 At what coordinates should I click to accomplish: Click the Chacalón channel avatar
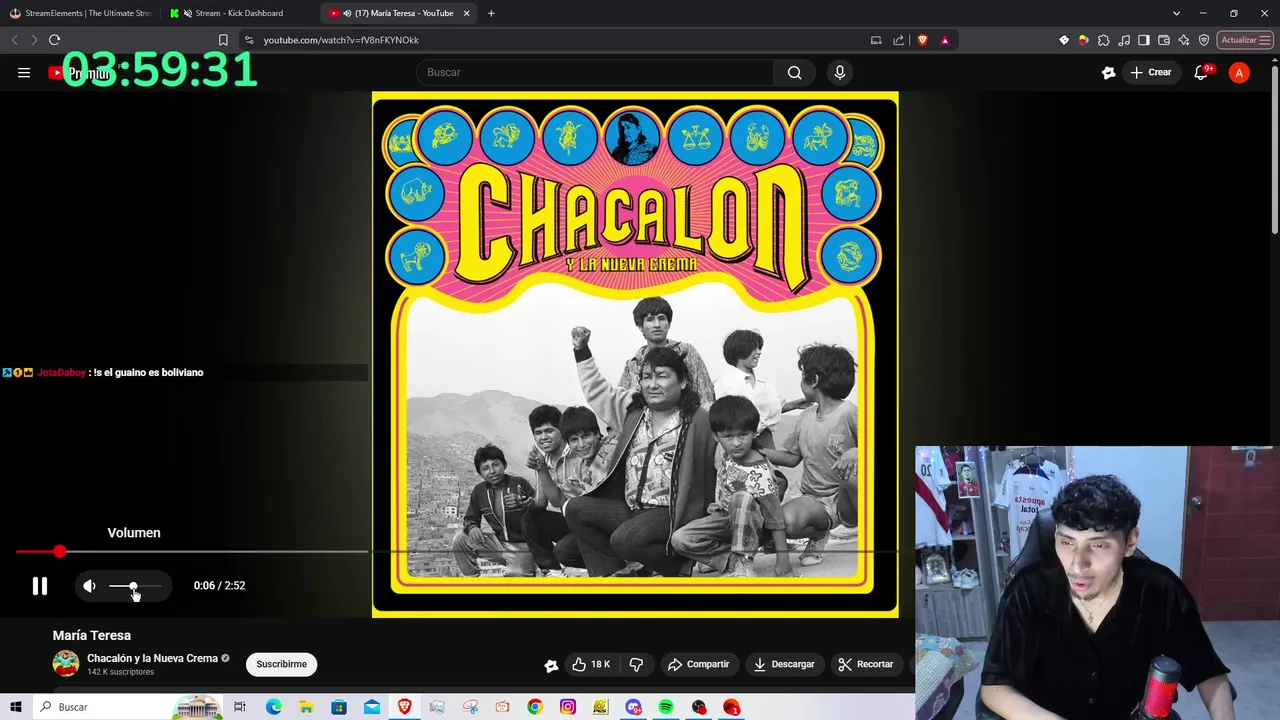point(66,664)
